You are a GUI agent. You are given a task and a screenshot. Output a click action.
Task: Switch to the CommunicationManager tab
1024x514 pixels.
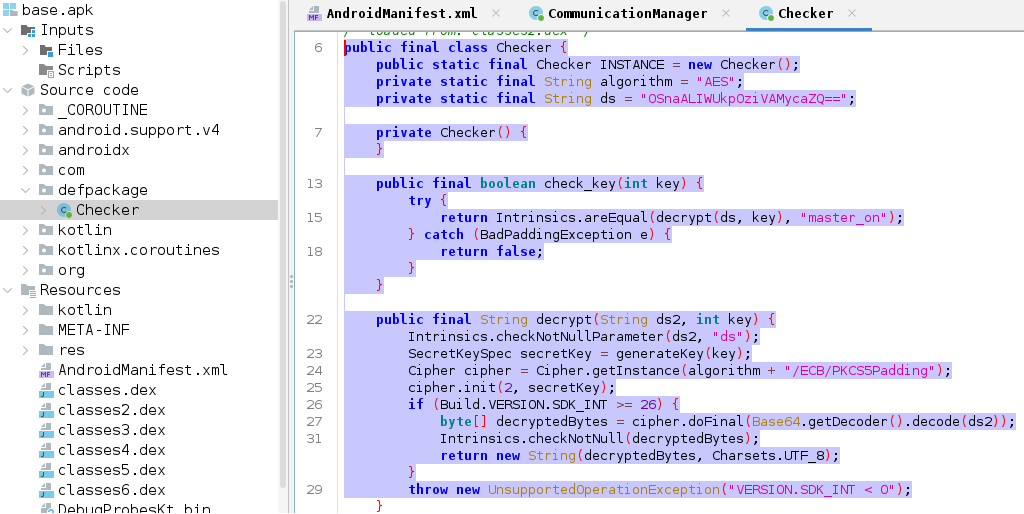click(627, 14)
